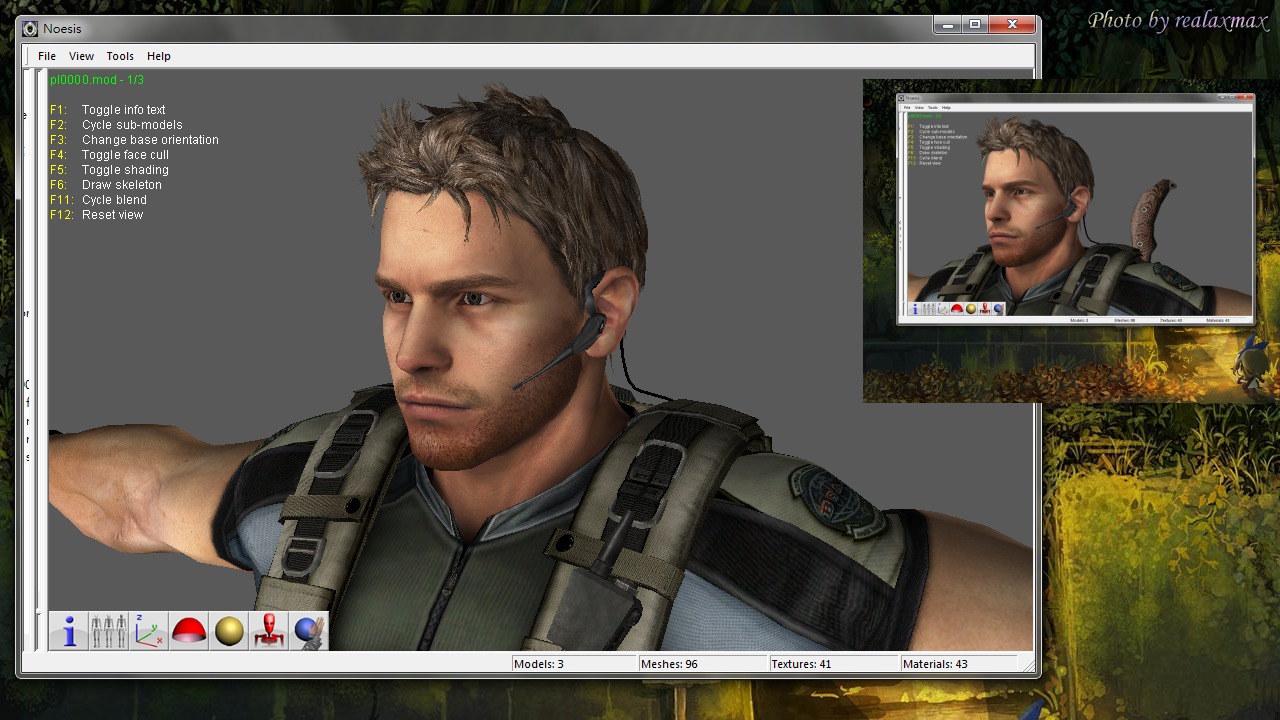Expand the Tools menu
The image size is (1280, 720).
pyautogui.click(x=120, y=56)
